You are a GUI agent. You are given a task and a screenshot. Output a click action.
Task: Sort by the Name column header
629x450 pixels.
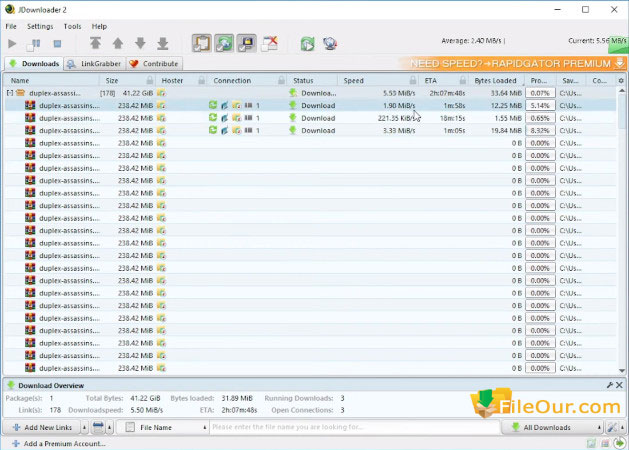(20, 81)
